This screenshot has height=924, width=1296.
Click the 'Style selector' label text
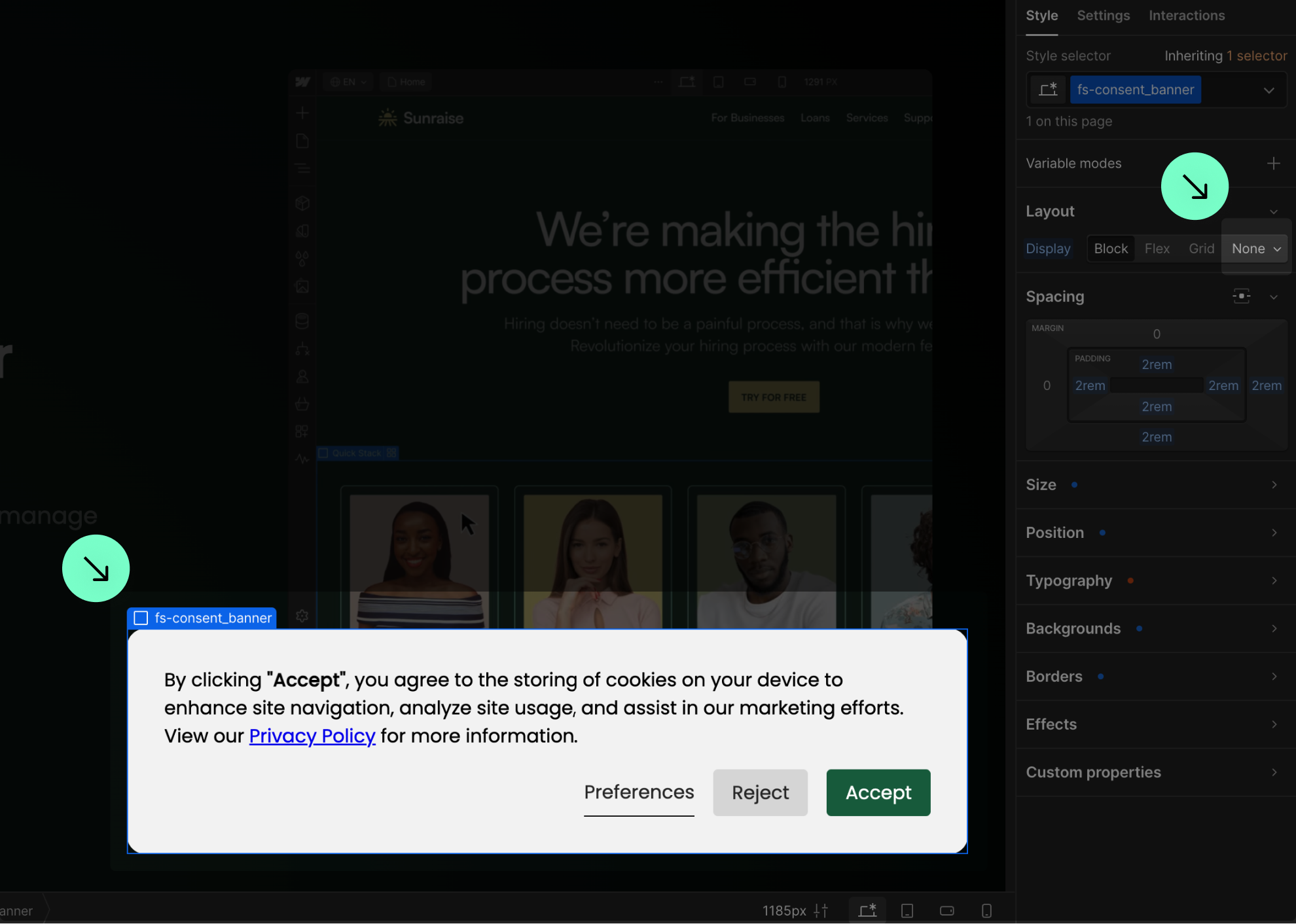[x=1068, y=56]
